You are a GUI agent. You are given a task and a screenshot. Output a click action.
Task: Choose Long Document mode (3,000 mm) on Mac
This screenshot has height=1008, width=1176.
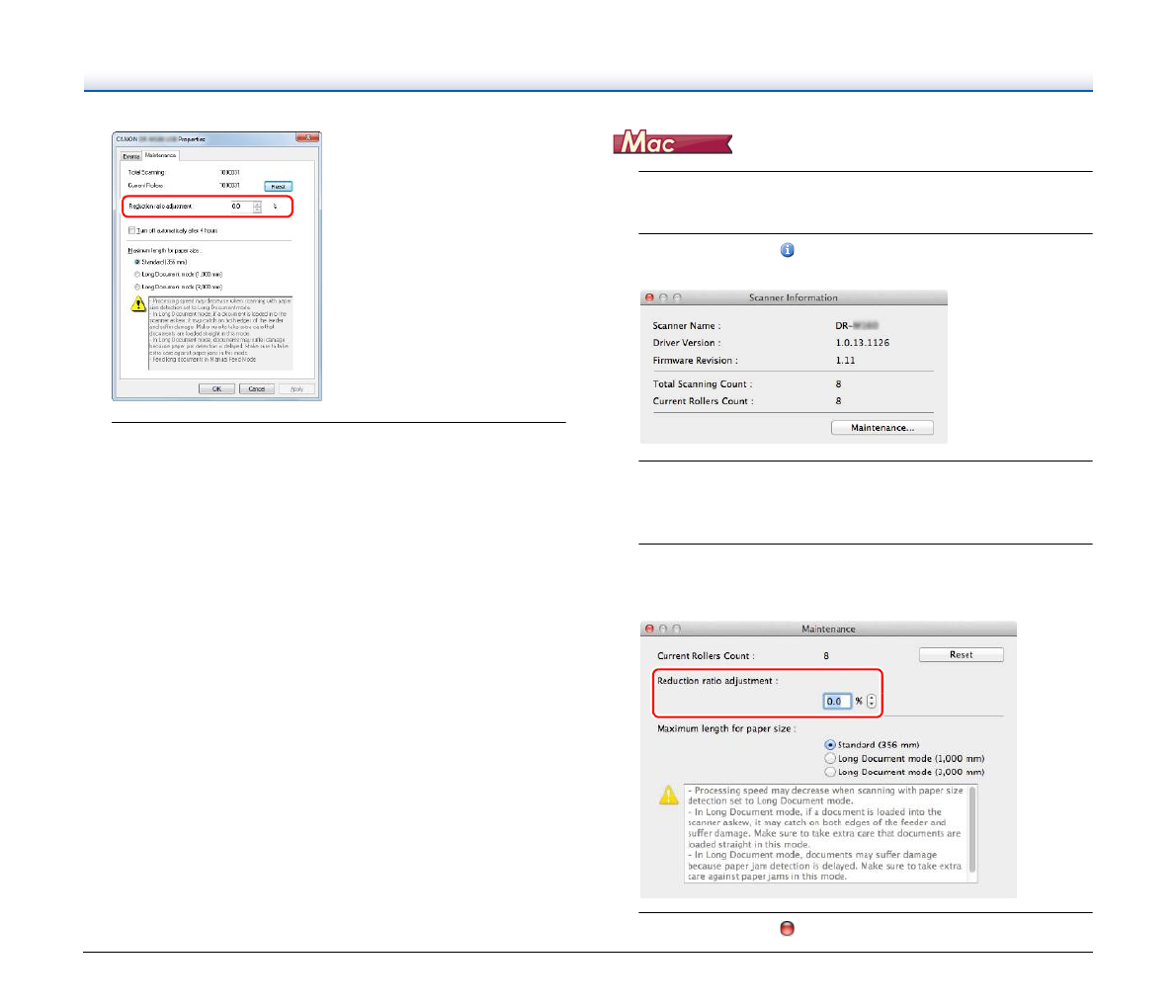(830, 772)
